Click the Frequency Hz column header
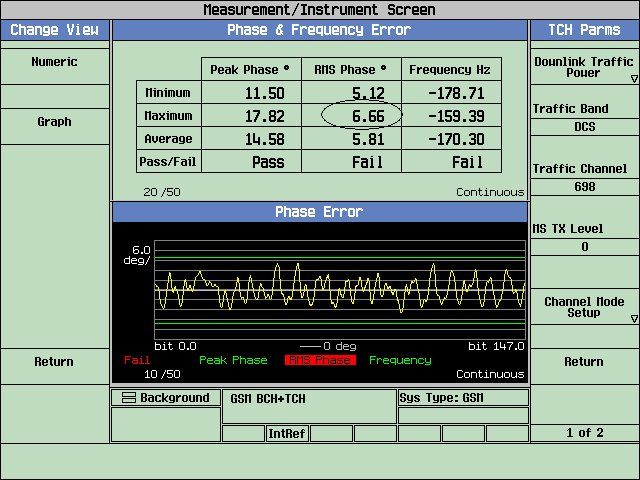The image size is (640, 480). [x=450, y=70]
